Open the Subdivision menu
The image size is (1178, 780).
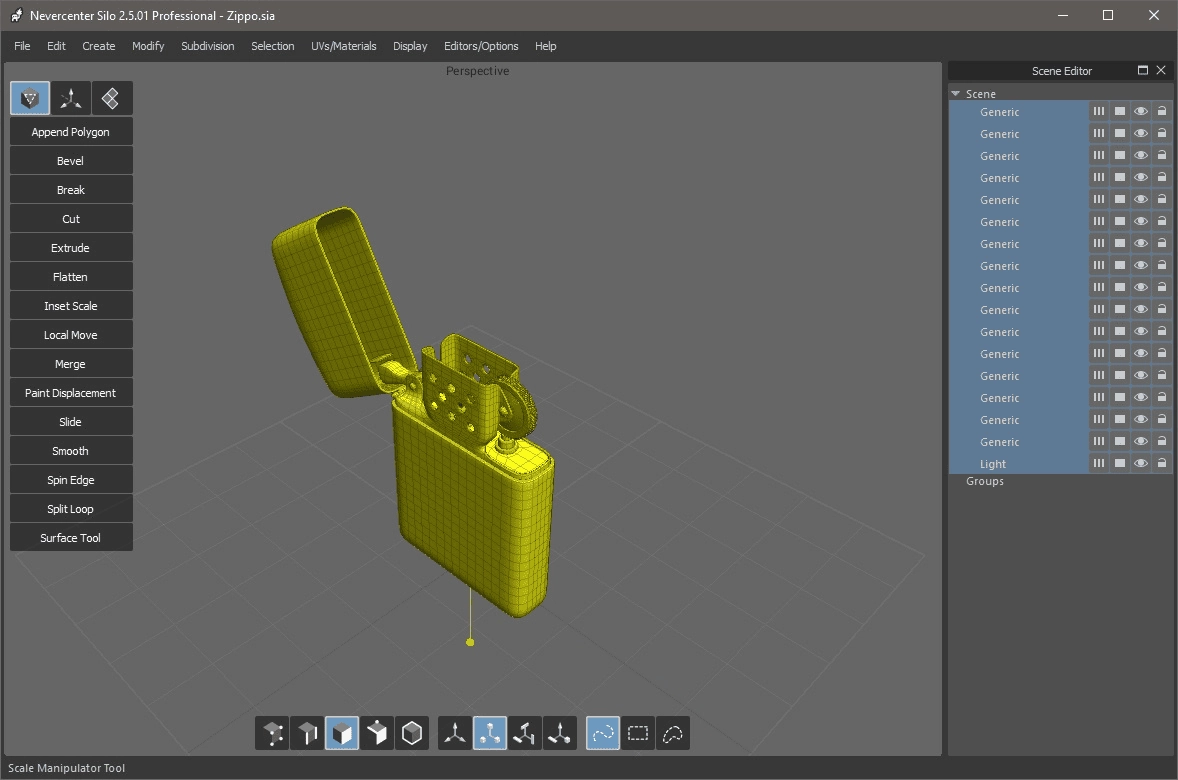tap(207, 46)
